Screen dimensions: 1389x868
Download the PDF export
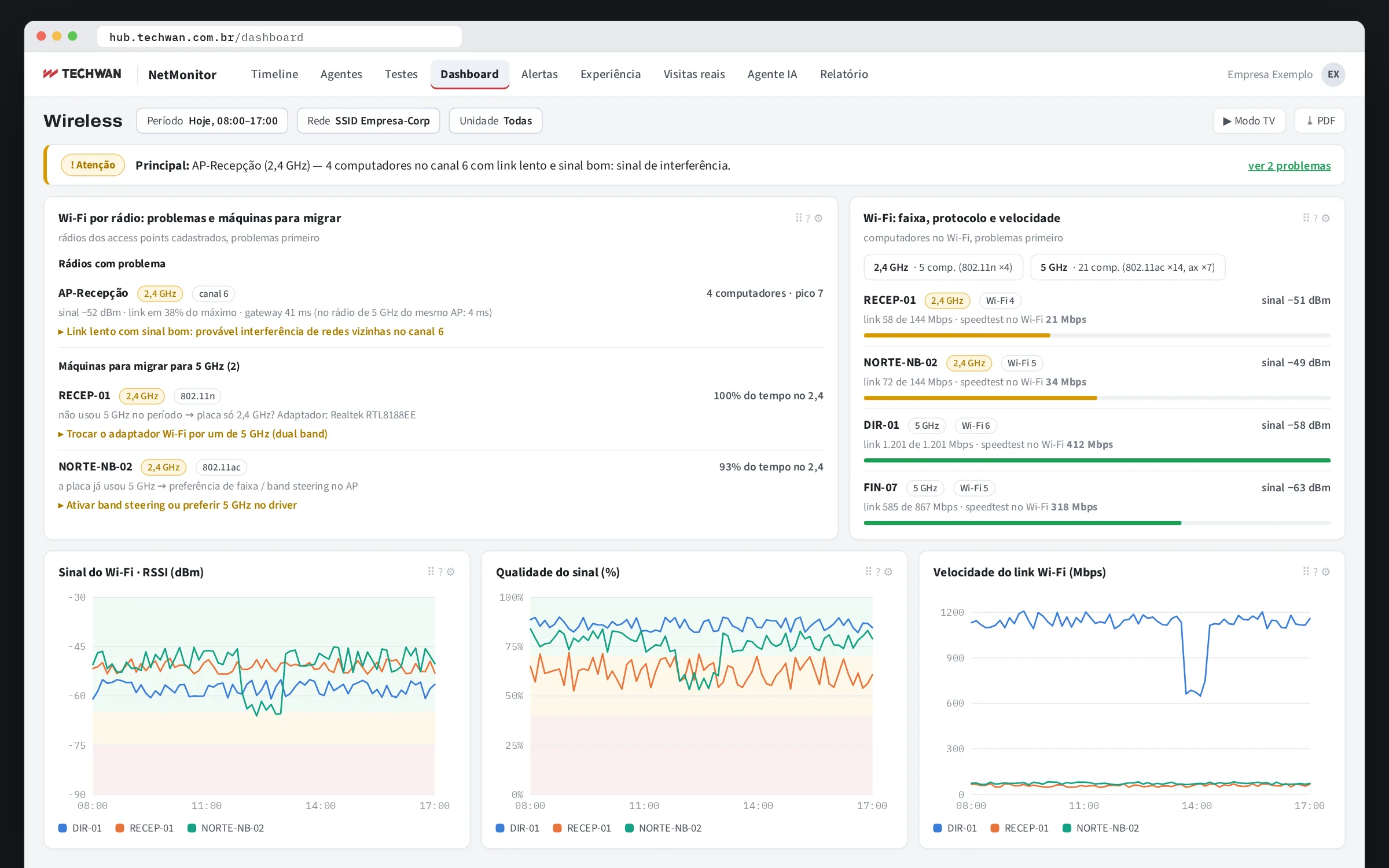(1320, 120)
